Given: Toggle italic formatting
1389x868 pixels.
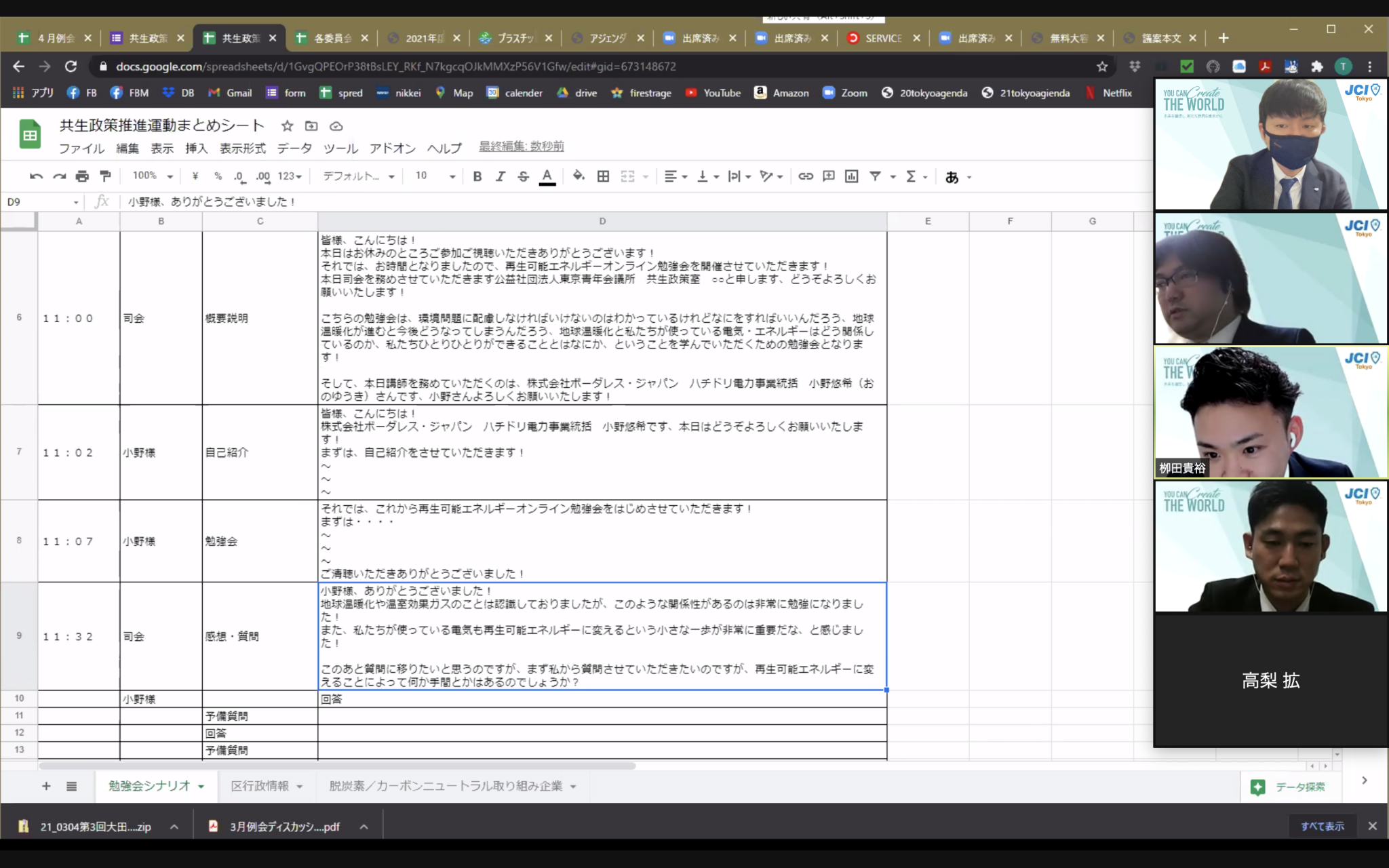Looking at the screenshot, I should click(501, 176).
